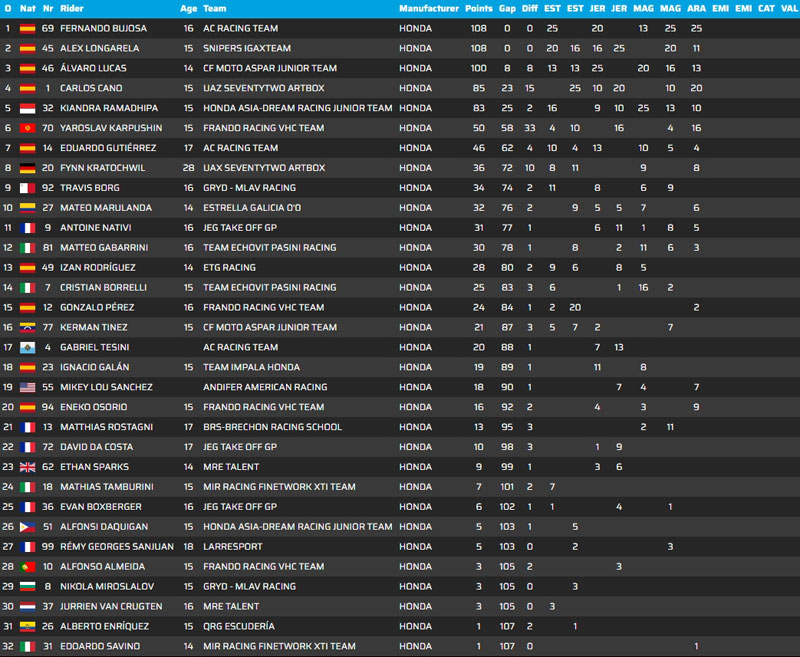The image size is (800, 657).
Task: Click the Indonesian flag beside Kiandra Ramadhipa
Action: [28, 108]
